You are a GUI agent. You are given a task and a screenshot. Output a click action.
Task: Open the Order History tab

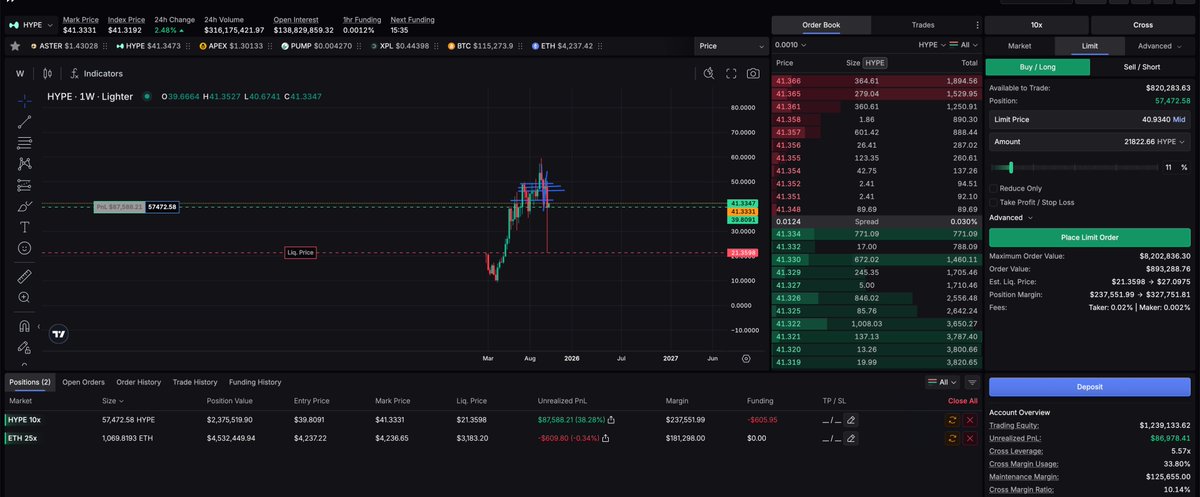tap(138, 382)
